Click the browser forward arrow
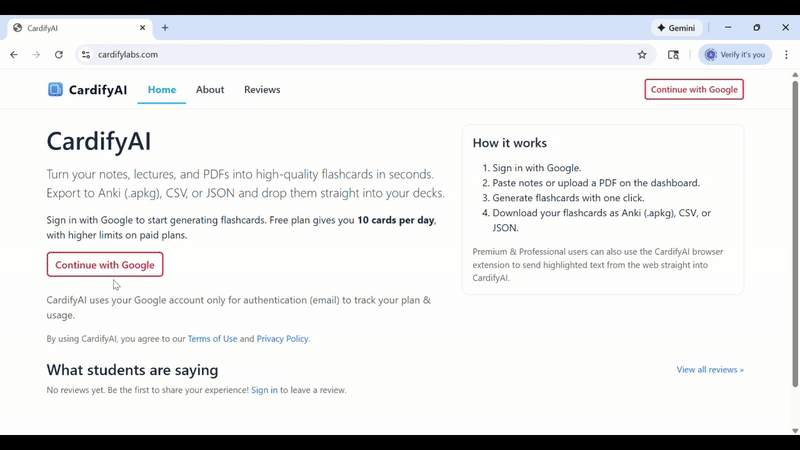Viewport: 800px width, 450px height. 36,55
